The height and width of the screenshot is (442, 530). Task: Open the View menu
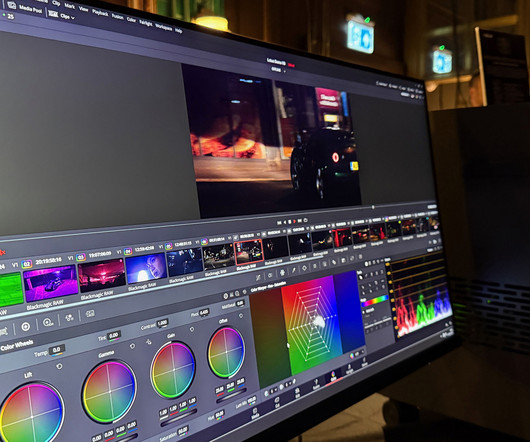83,9
